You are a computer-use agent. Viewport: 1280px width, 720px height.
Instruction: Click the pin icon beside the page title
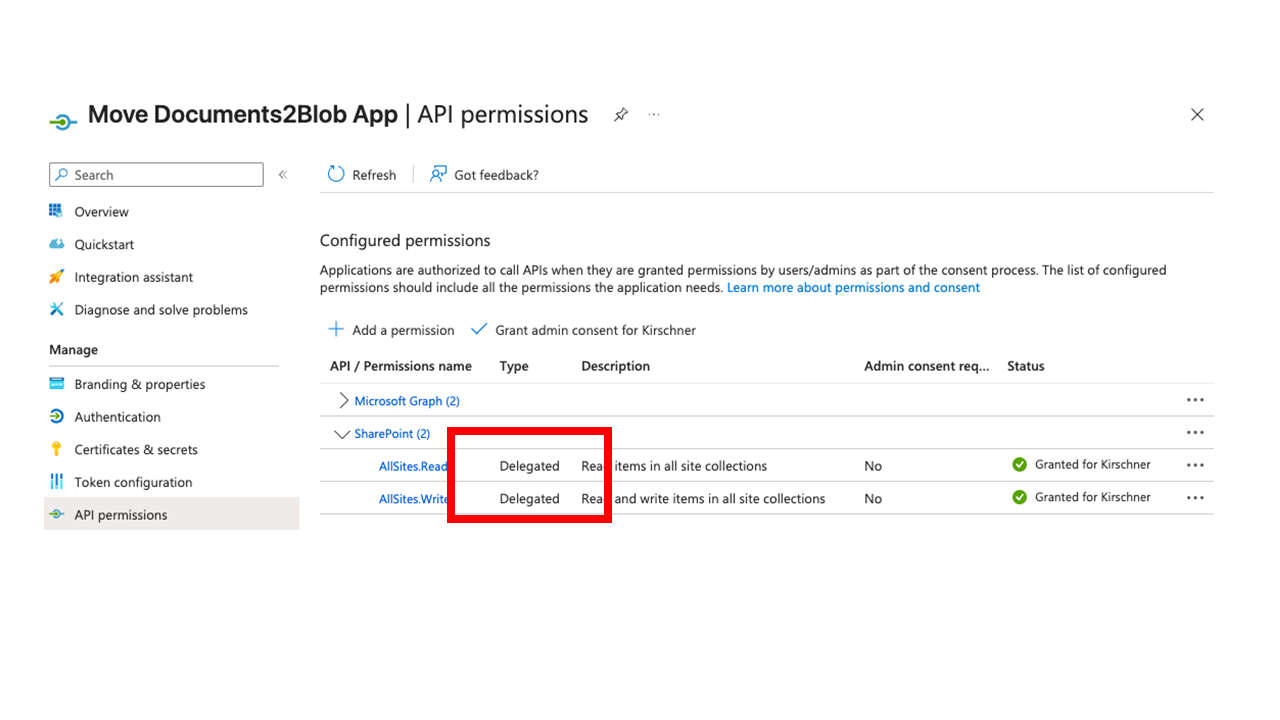point(621,115)
